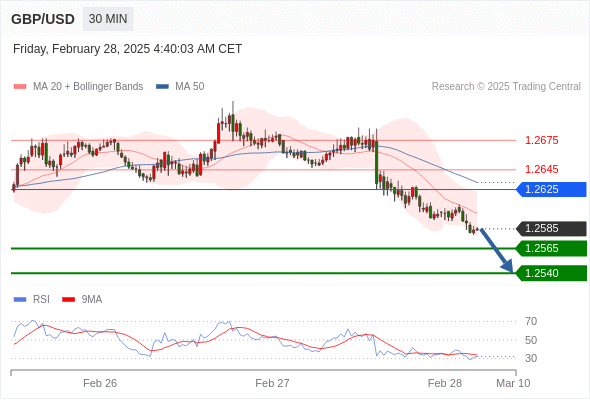Click the RSI 70 level label
This screenshot has width=590, height=400.
tap(531, 321)
